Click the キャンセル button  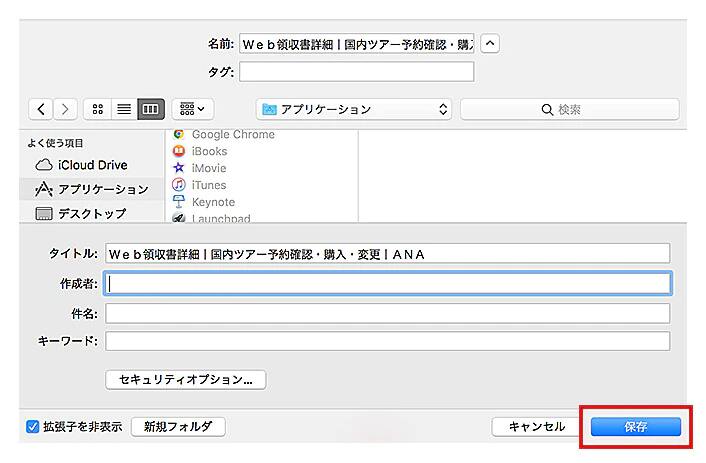537,427
